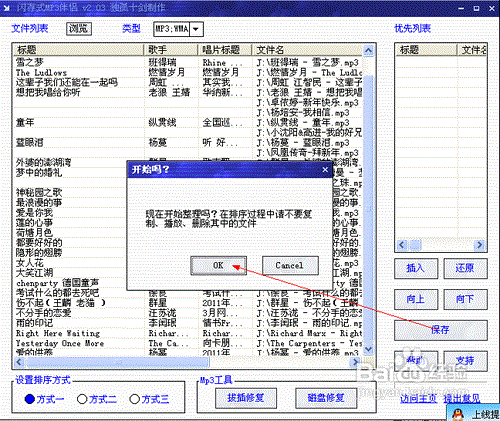Click the file list scroll-up arrow
The height and width of the screenshot is (421, 500).
coord(368,51)
